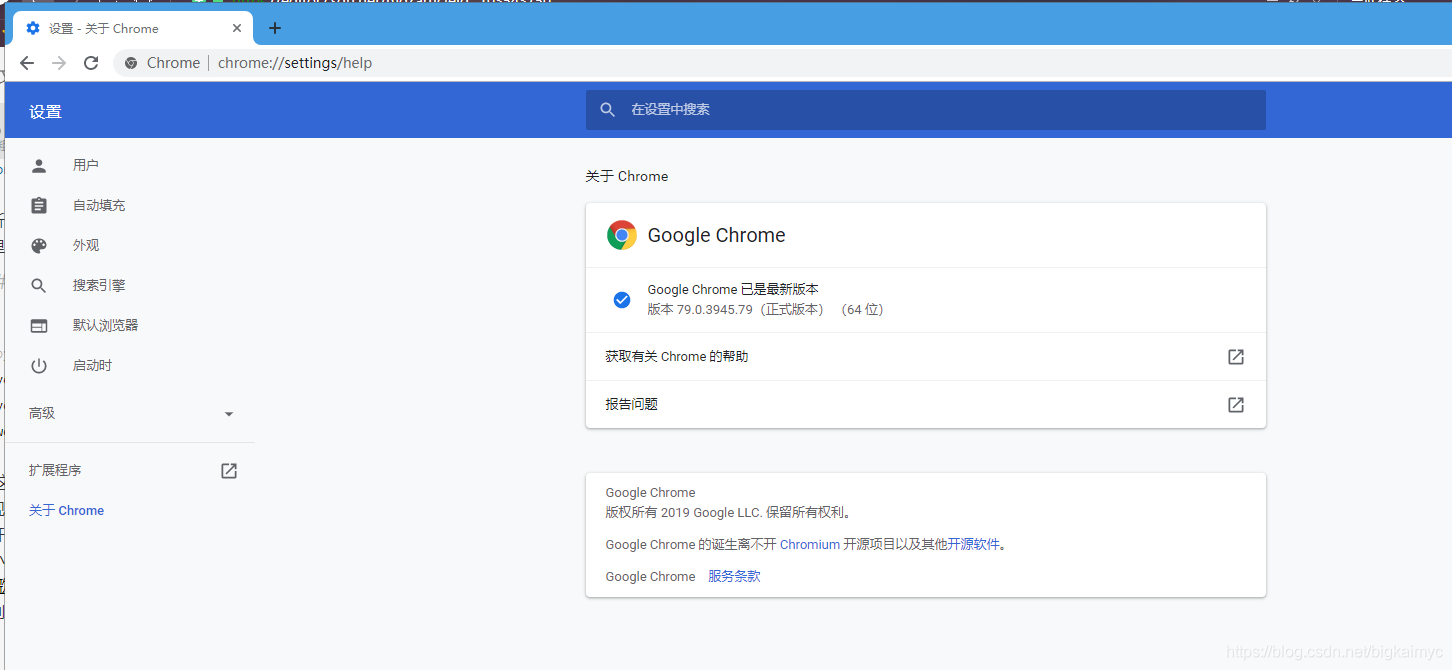
Task: Open the 服务条款 link
Action: point(734,577)
